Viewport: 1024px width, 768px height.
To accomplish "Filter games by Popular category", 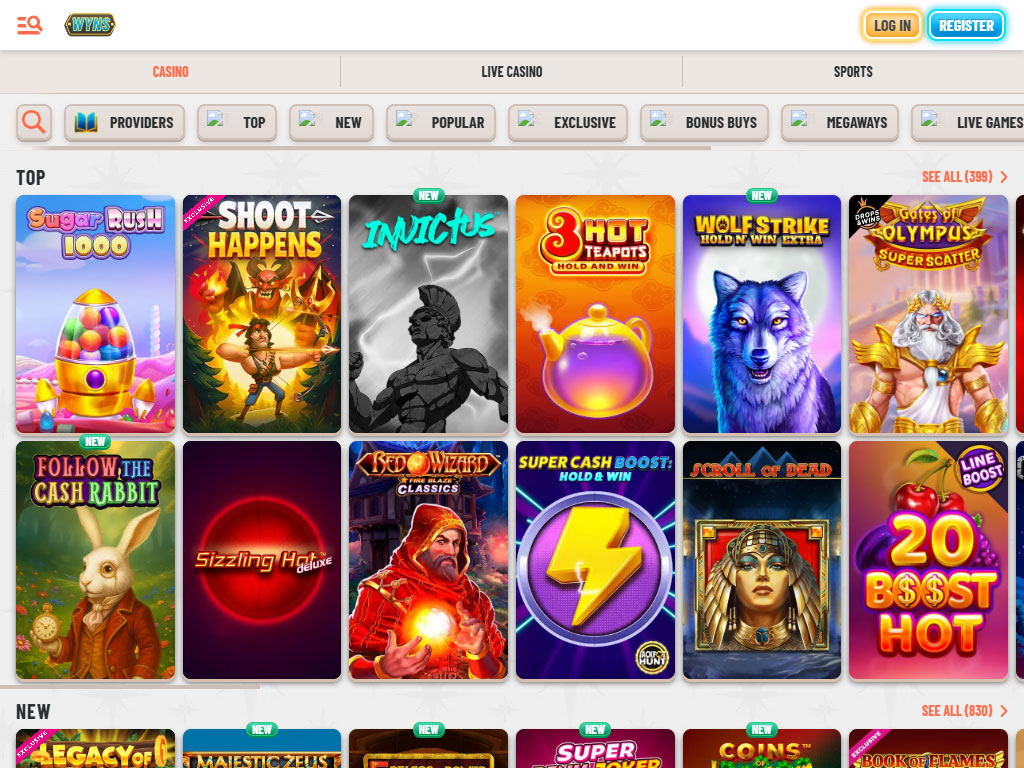I will point(441,122).
